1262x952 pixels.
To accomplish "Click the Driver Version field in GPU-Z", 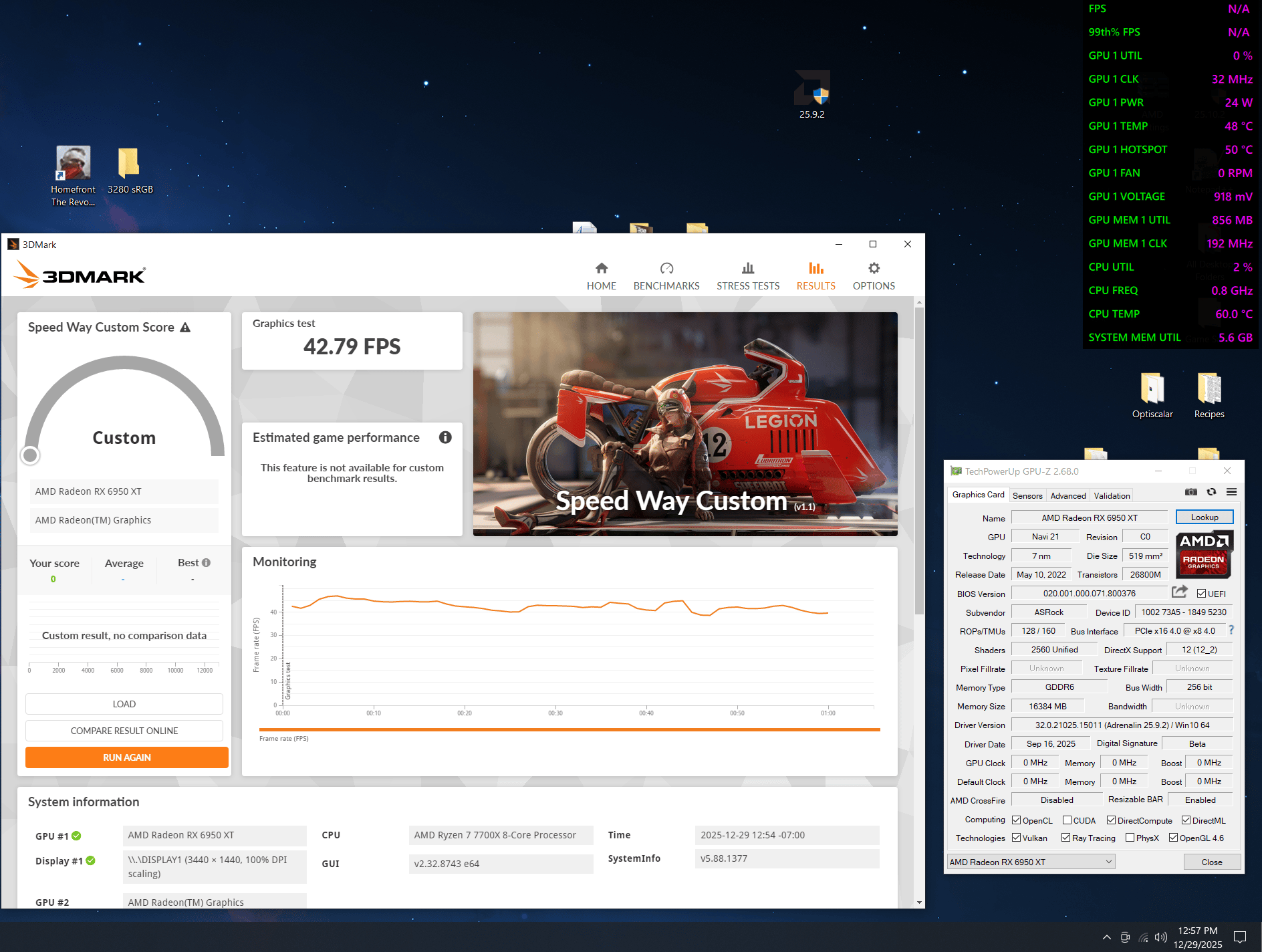I will pyautogui.click(x=1122, y=725).
